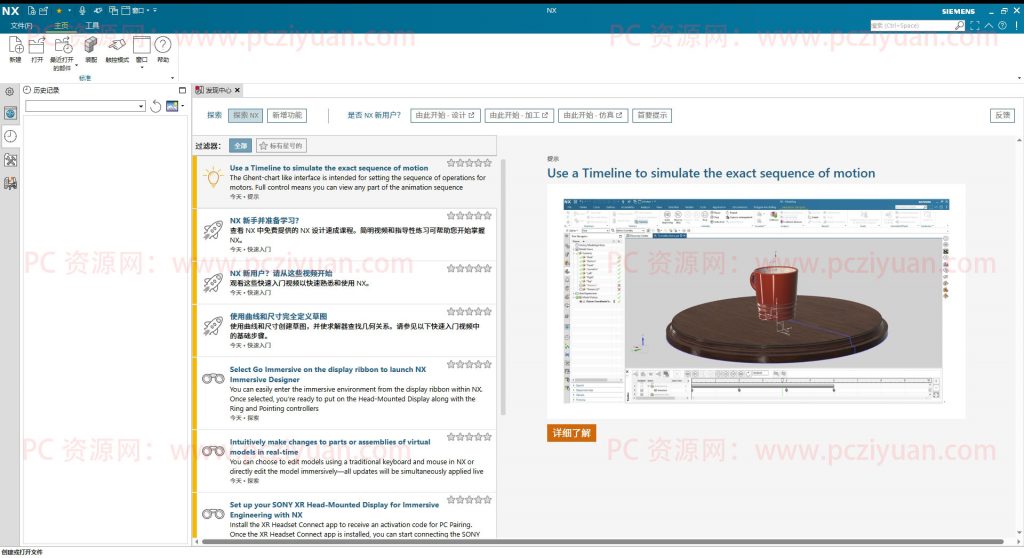Screen dimensions: 1024x558
Task: Click the orange 详细了解 button
Action: pos(571,433)
